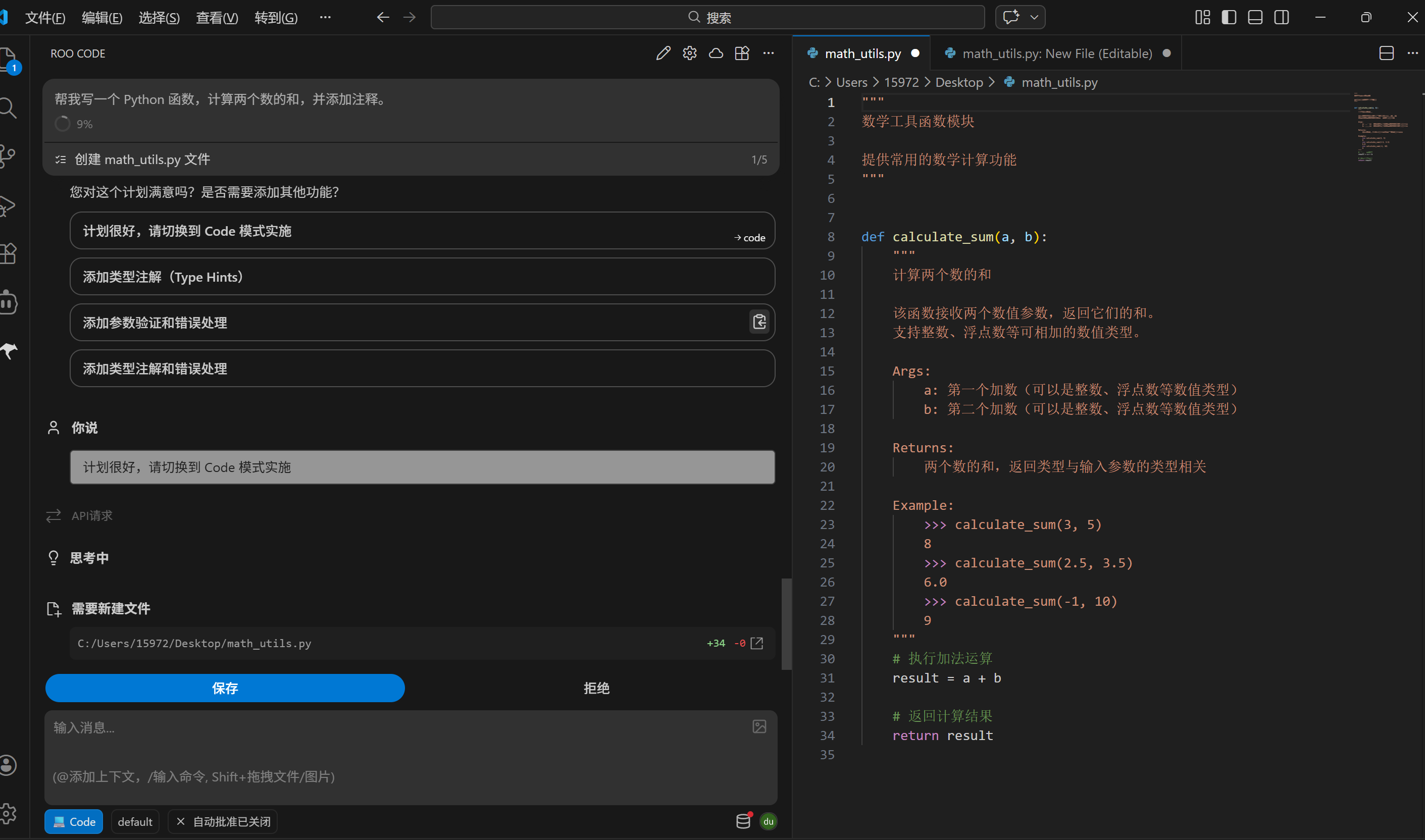Open Roo Code kangaroo sidebar icon
Viewport: 1425px width, 840px height.
pos(10,351)
